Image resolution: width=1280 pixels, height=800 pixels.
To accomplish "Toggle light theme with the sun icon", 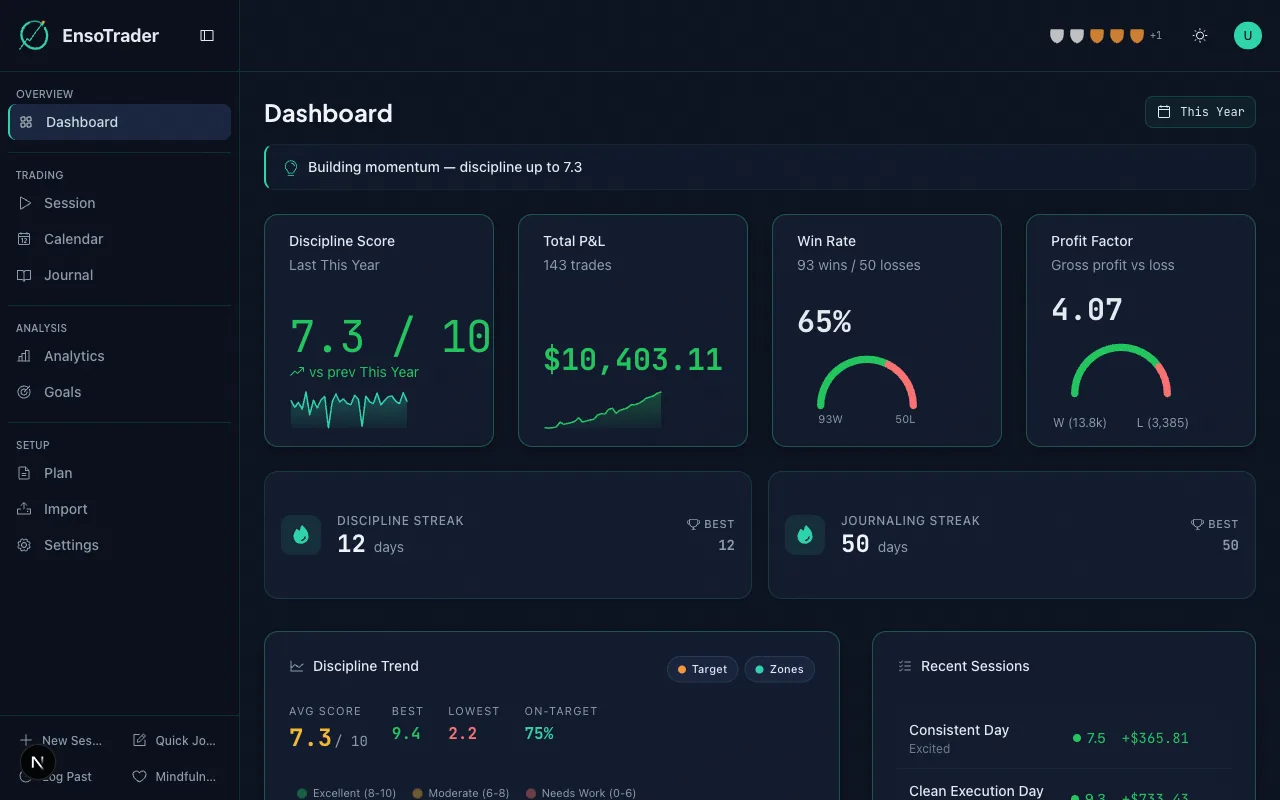I will [1199, 35].
